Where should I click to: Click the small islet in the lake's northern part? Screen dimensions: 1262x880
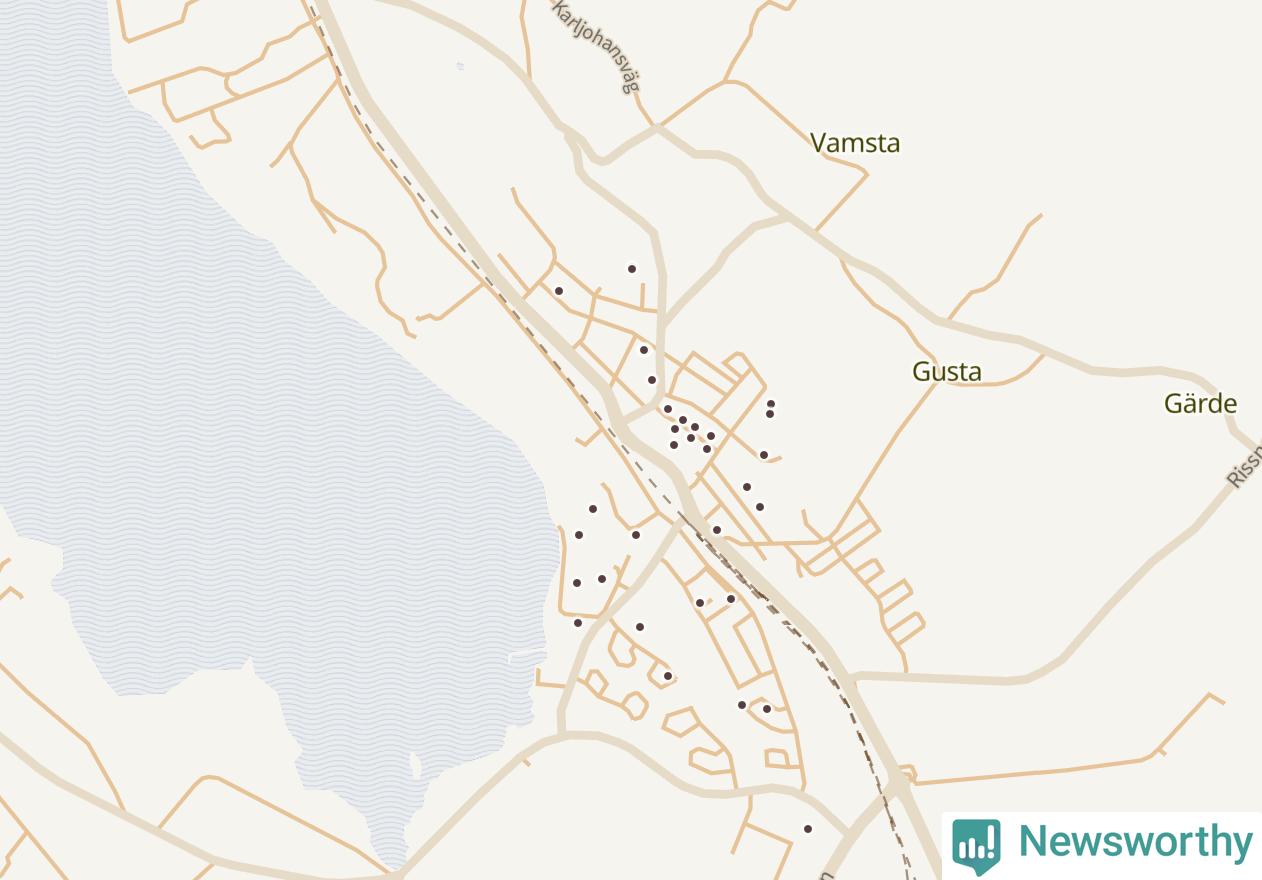460,66
